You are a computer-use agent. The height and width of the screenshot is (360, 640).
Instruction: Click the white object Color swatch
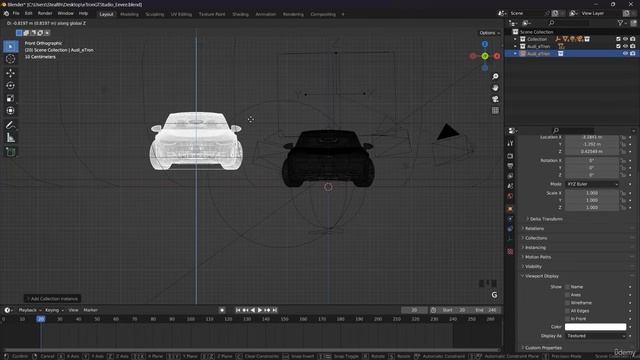[x=595, y=327]
